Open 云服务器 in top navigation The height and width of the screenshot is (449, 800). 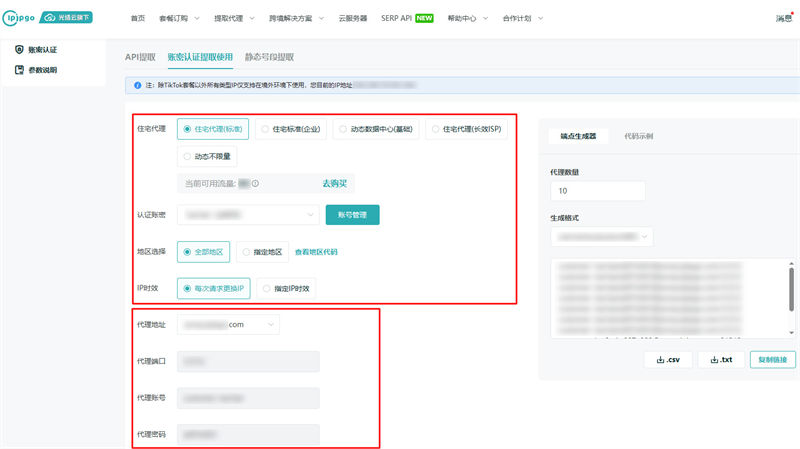(x=353, y=18)
